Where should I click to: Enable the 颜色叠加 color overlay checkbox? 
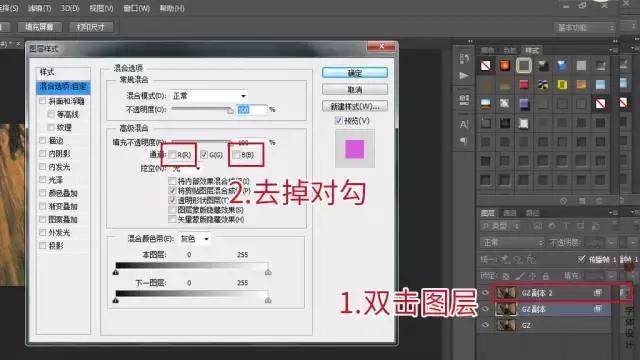pos(42,193)
